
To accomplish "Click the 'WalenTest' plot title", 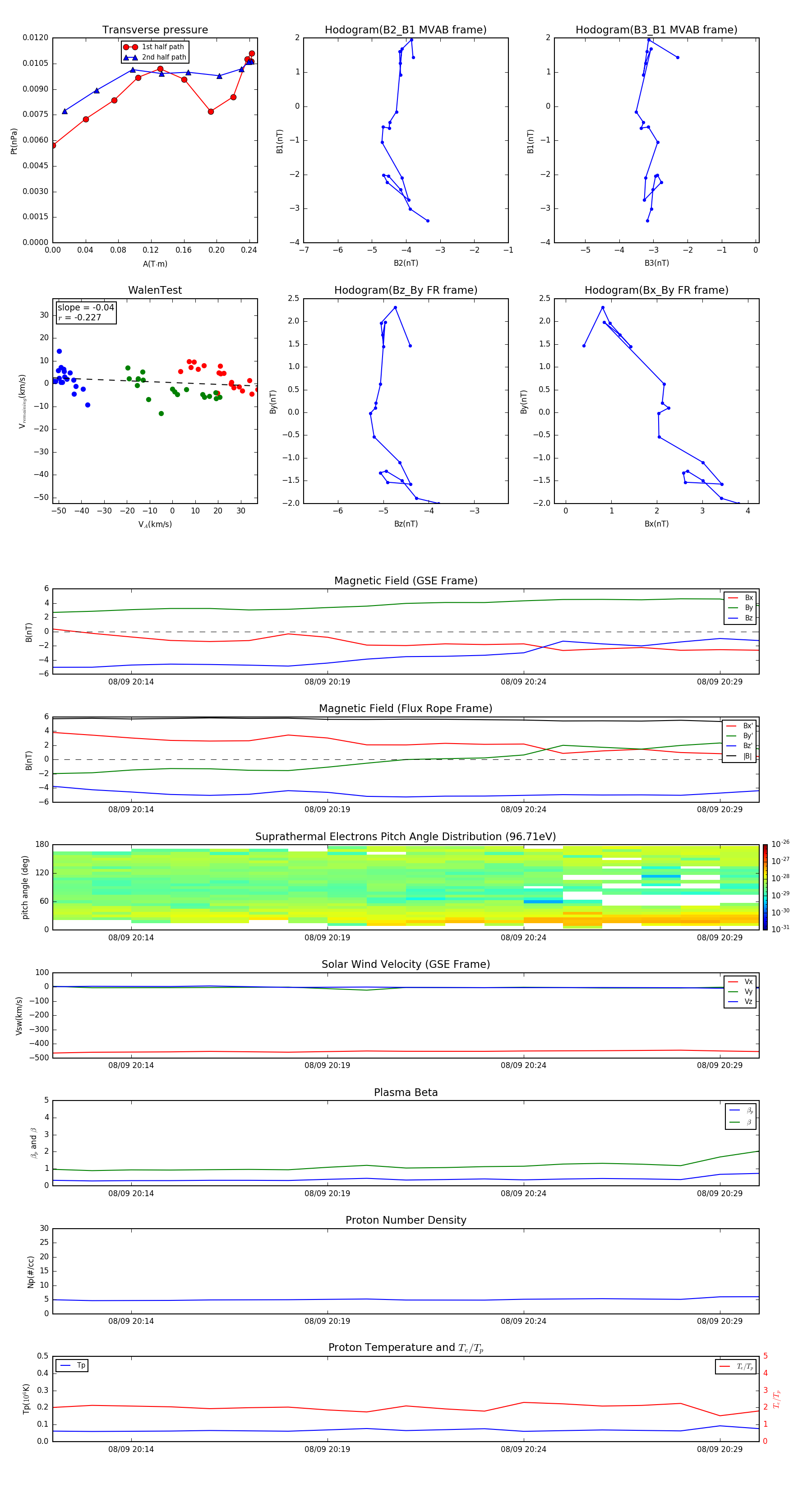I will [x=155, y=290].
